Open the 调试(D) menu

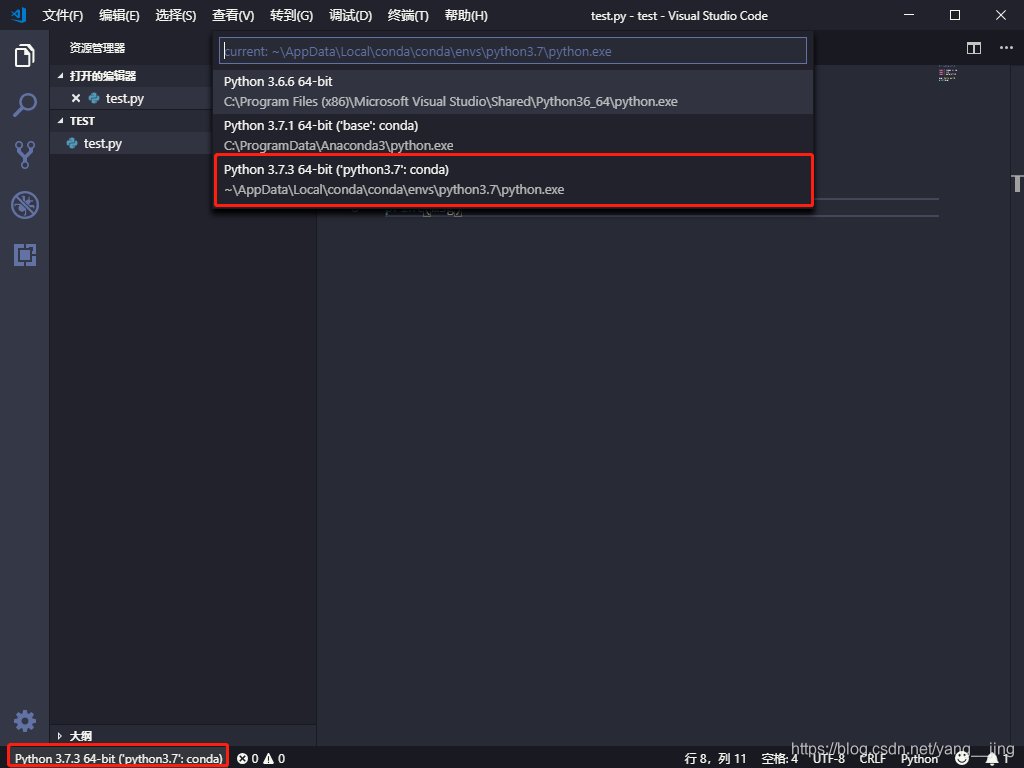coord(351,16)
